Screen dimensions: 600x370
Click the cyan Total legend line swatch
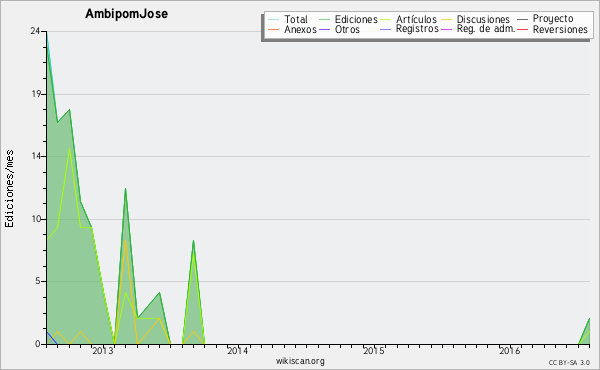274,19
